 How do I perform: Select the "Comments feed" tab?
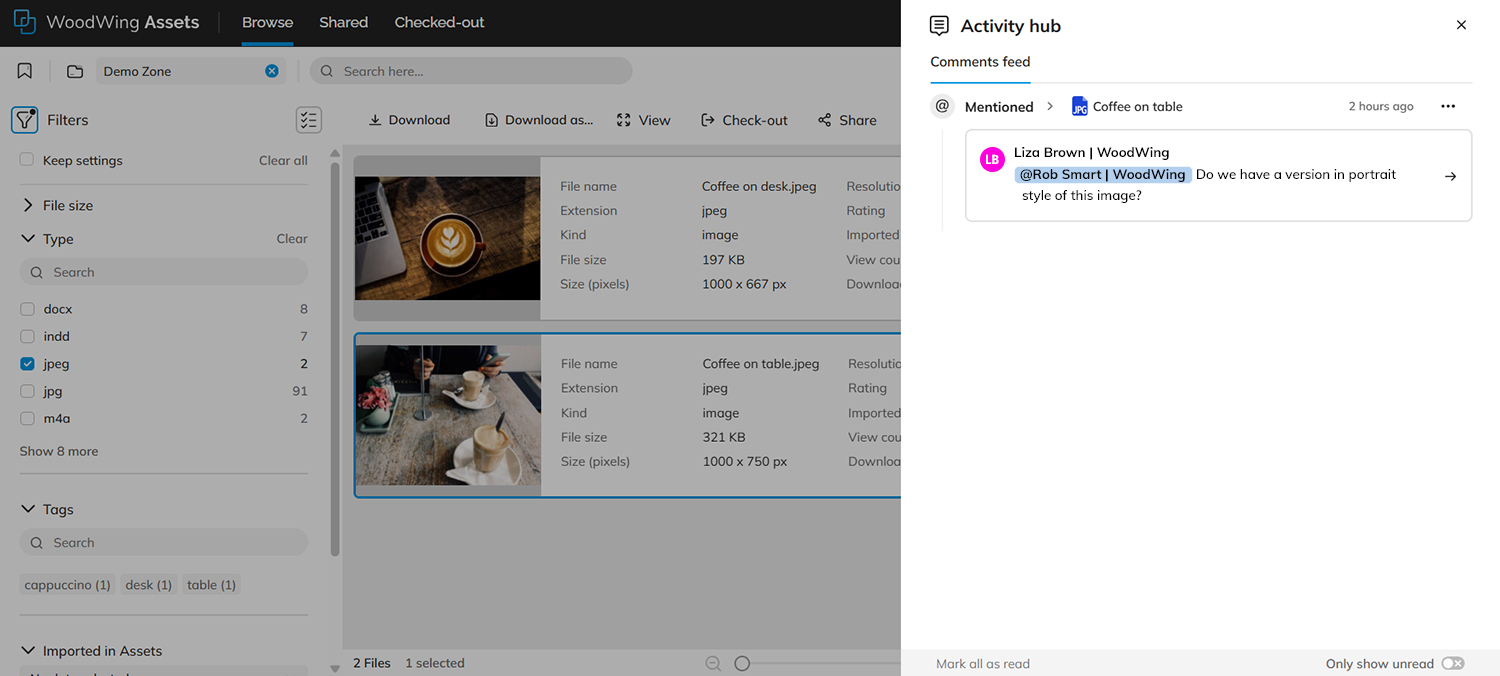pyautogui.click(x=979, y=61)
